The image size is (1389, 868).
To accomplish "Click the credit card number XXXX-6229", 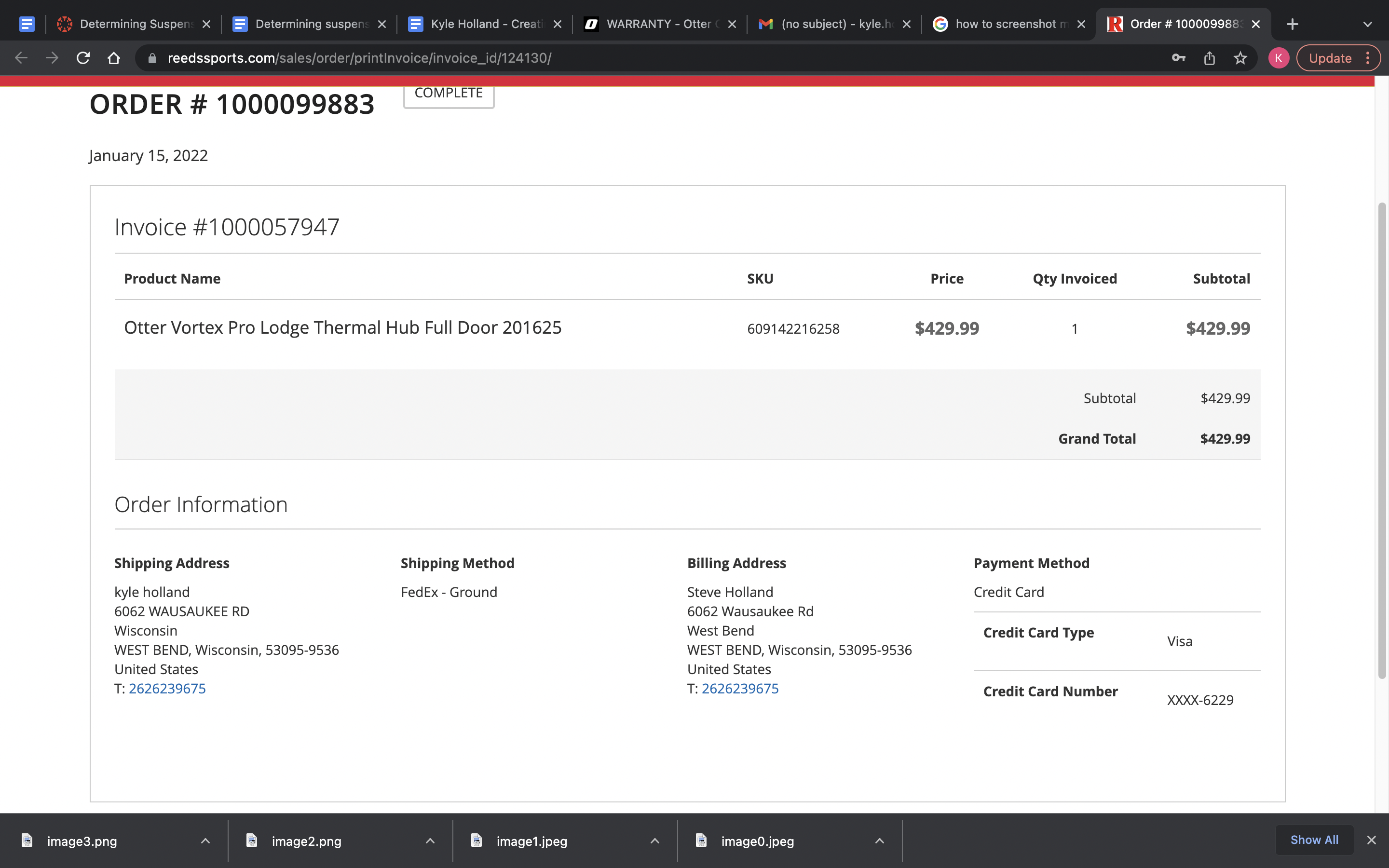I will (x=1200, y=700).
